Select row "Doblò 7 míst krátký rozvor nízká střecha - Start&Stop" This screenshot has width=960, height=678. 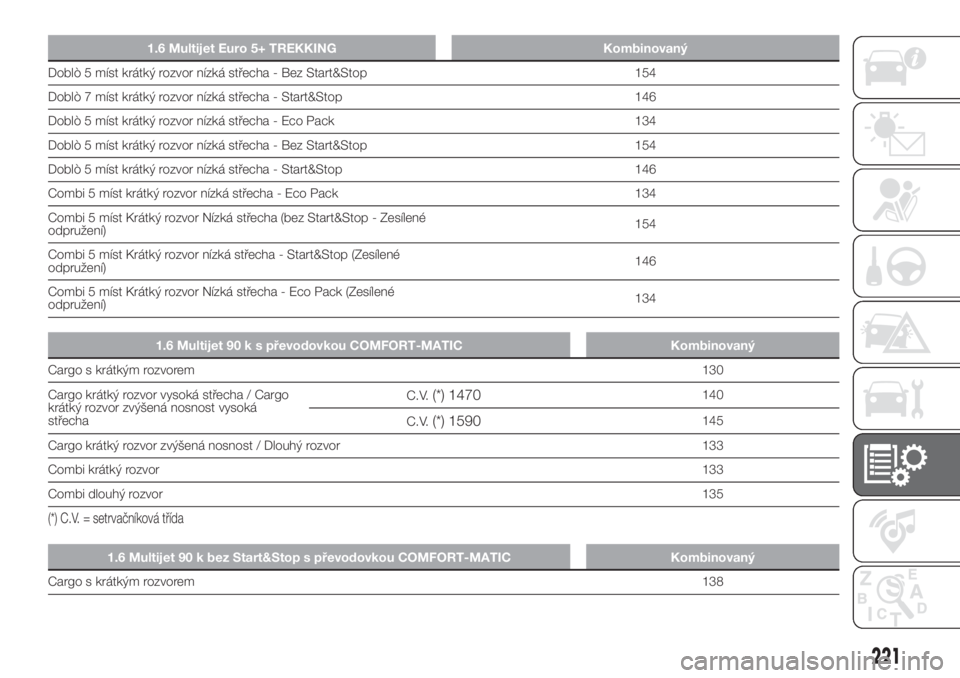pyautogui.click(x=443, y=97)
